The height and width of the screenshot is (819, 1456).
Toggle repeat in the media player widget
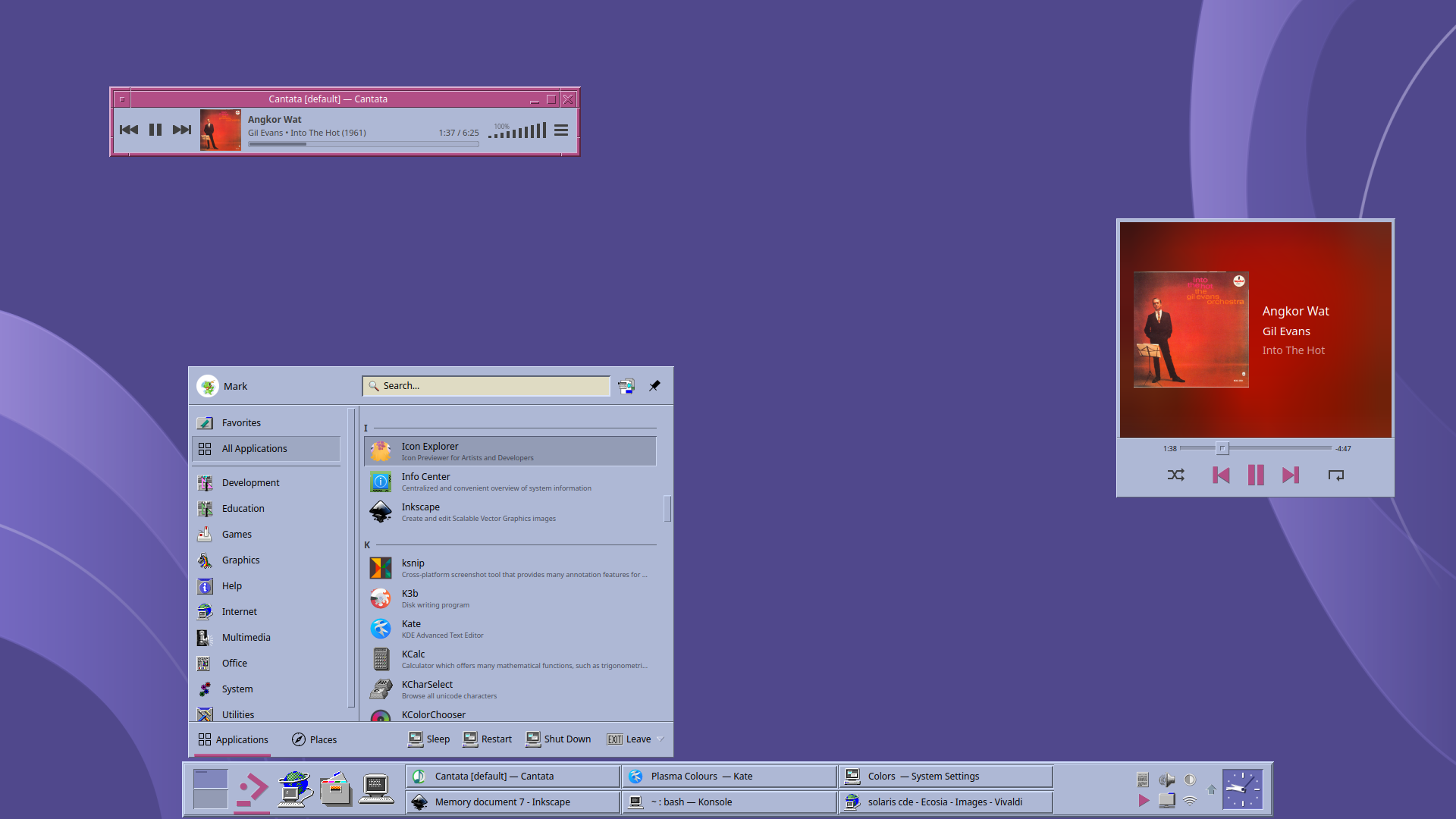pos(1335,475)
